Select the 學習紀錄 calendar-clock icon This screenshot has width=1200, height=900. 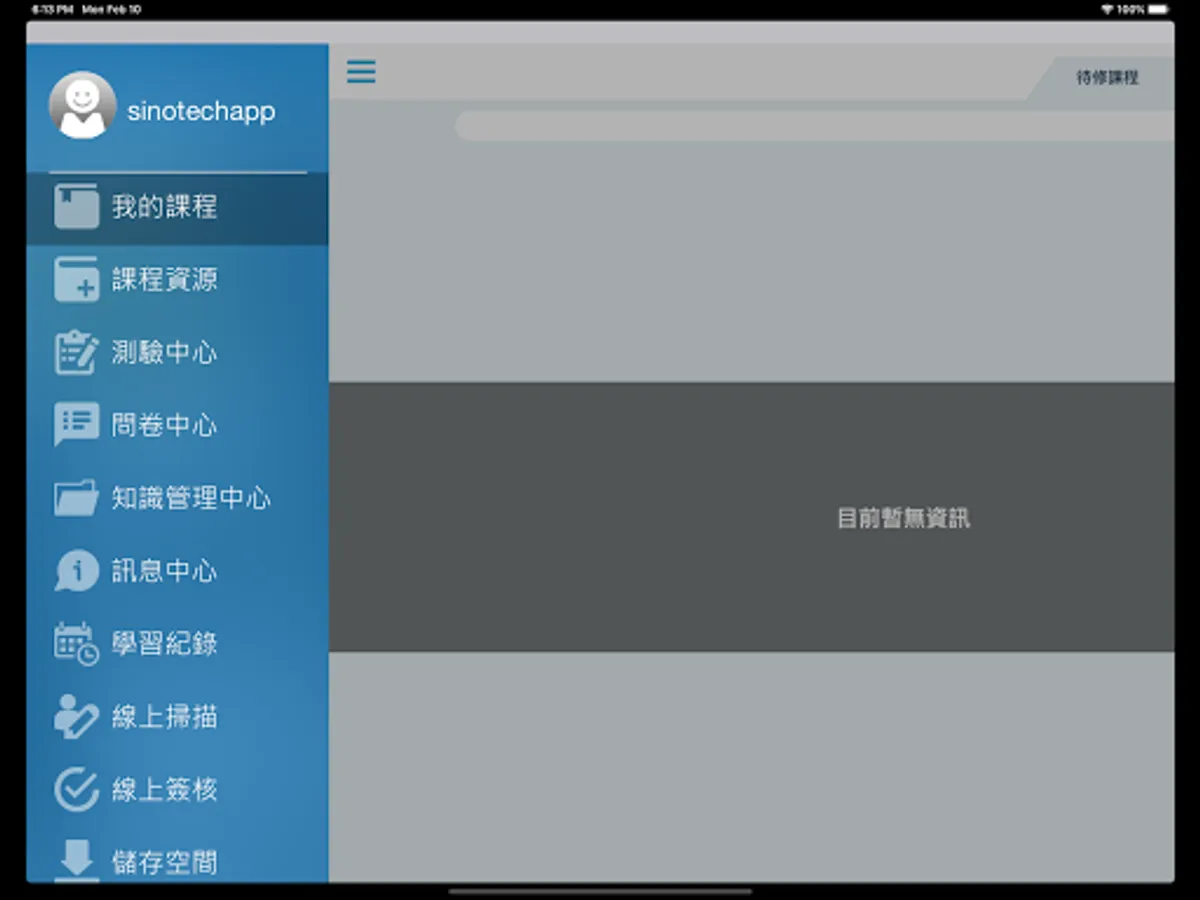point(76,643)
